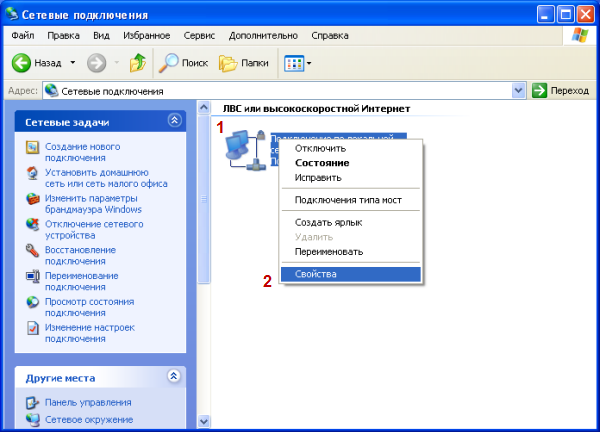Choose Создать ярлык in context menu

(x=351, y=222)
